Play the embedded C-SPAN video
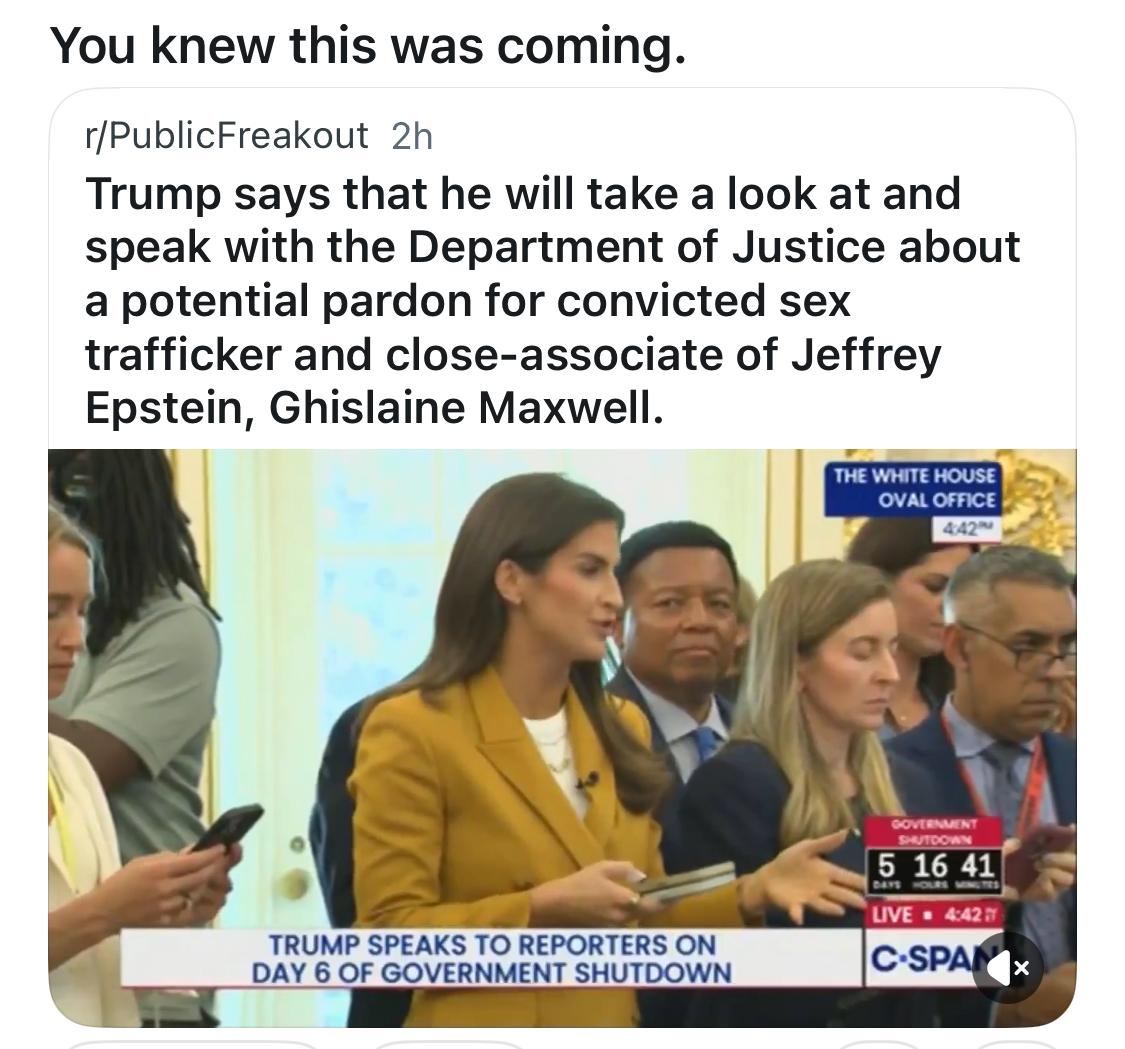This screenshot has width=1125, height=1049. pos(562,738)
